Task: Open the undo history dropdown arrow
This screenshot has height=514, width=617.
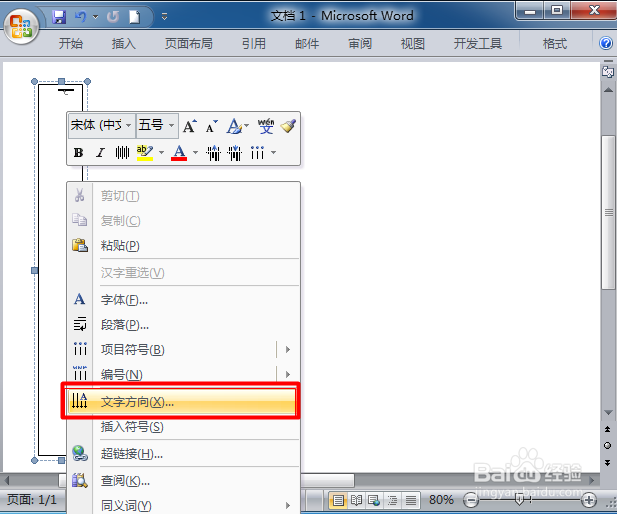Action: click(x=95, y=17)
